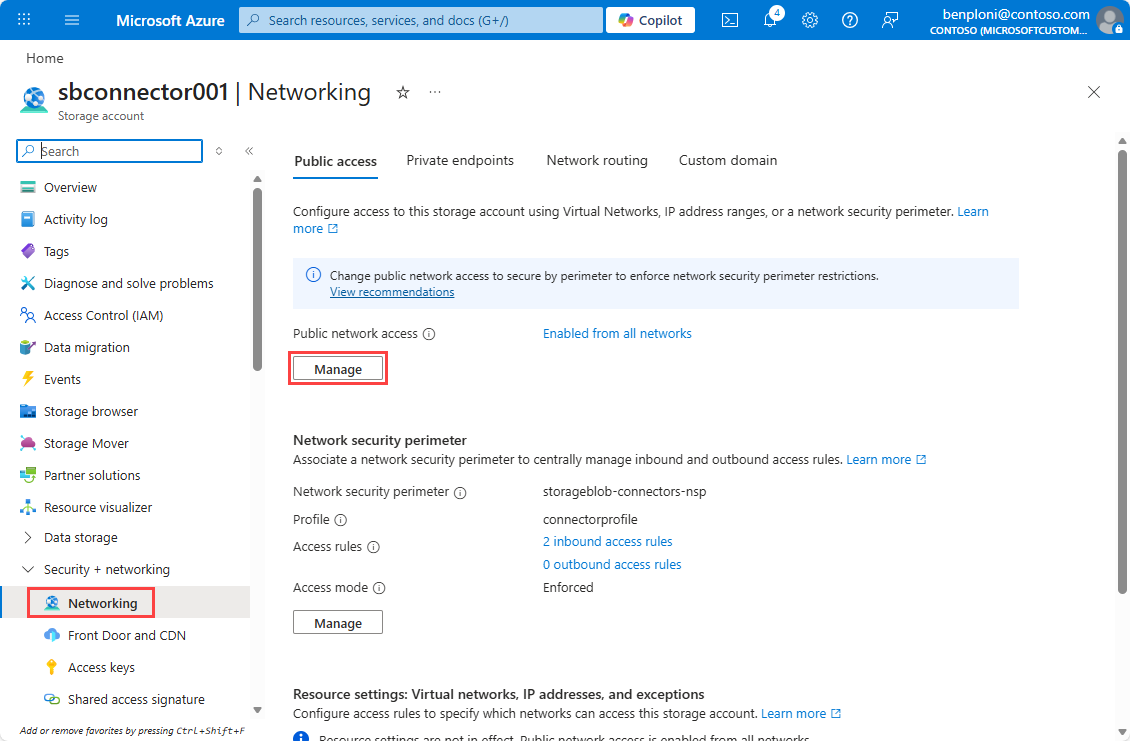Switch to the Public access tab
Image resolution: width=1130 pixels, height=741 pixels.
(x=335, y=161)
